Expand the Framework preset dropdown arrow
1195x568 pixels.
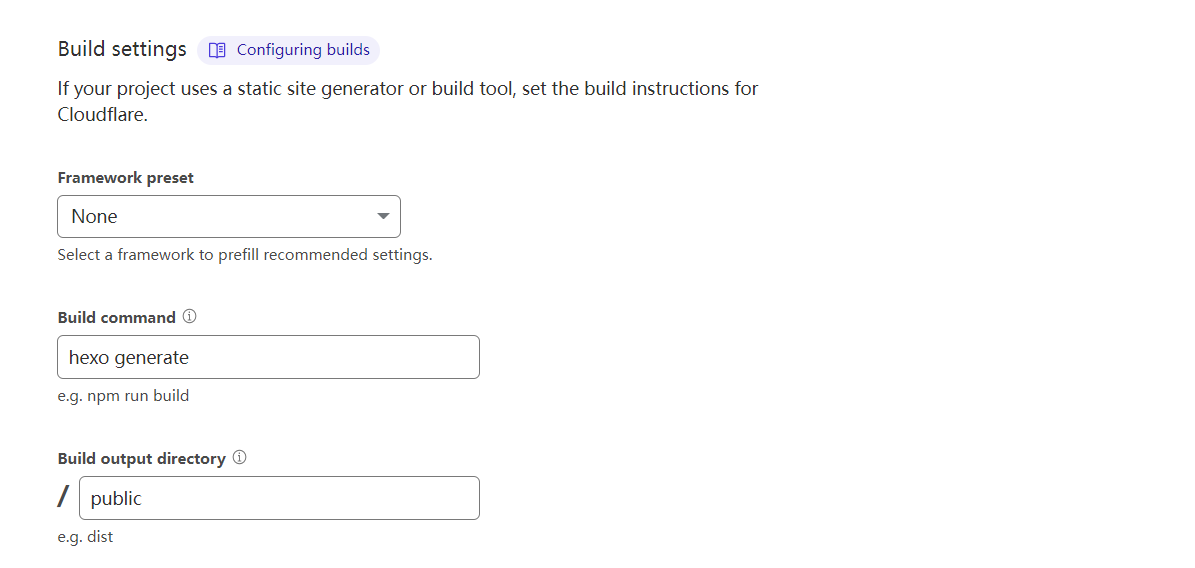383,217
